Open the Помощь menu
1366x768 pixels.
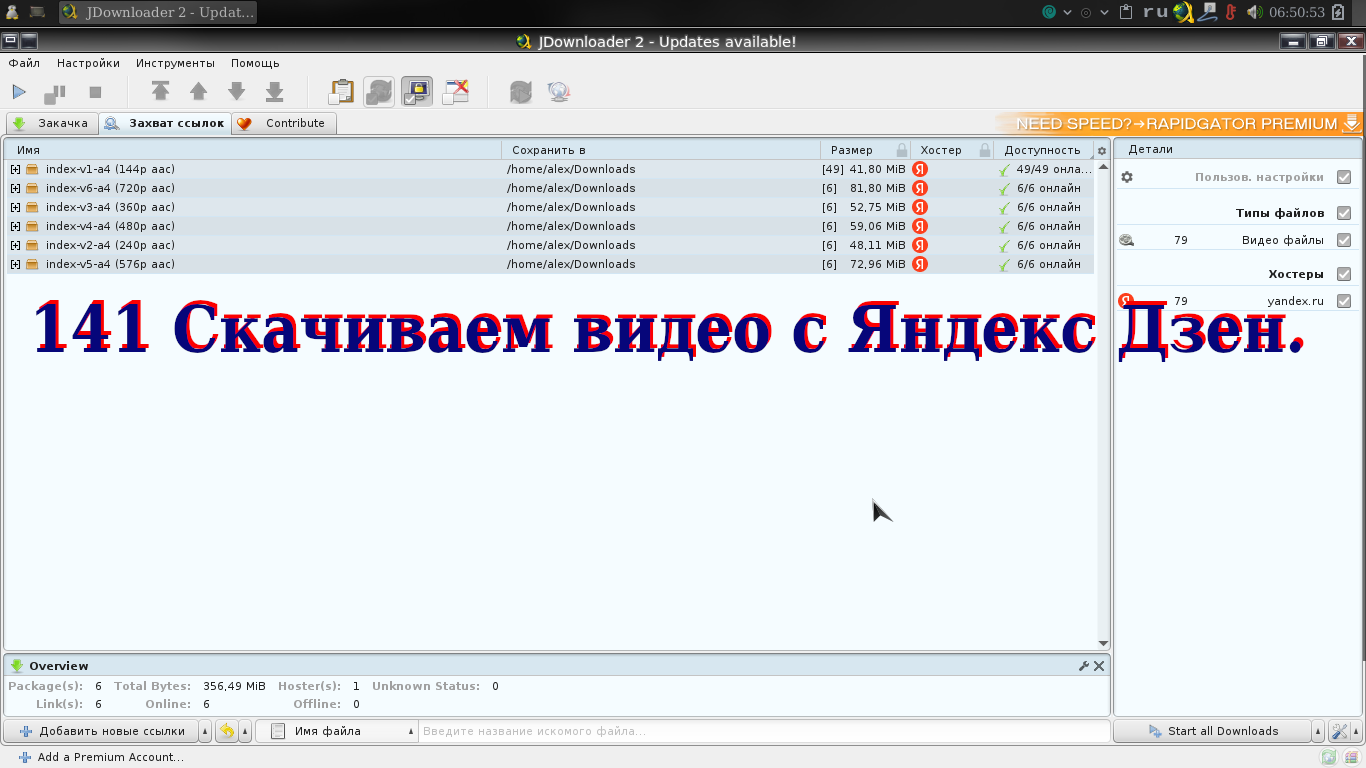pyautogui.click(x=255, y=63)
